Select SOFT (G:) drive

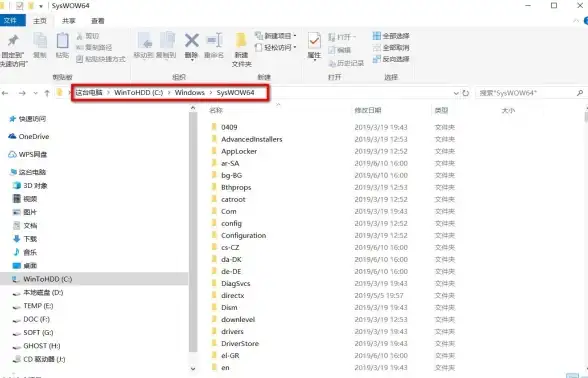coord(33,333)
